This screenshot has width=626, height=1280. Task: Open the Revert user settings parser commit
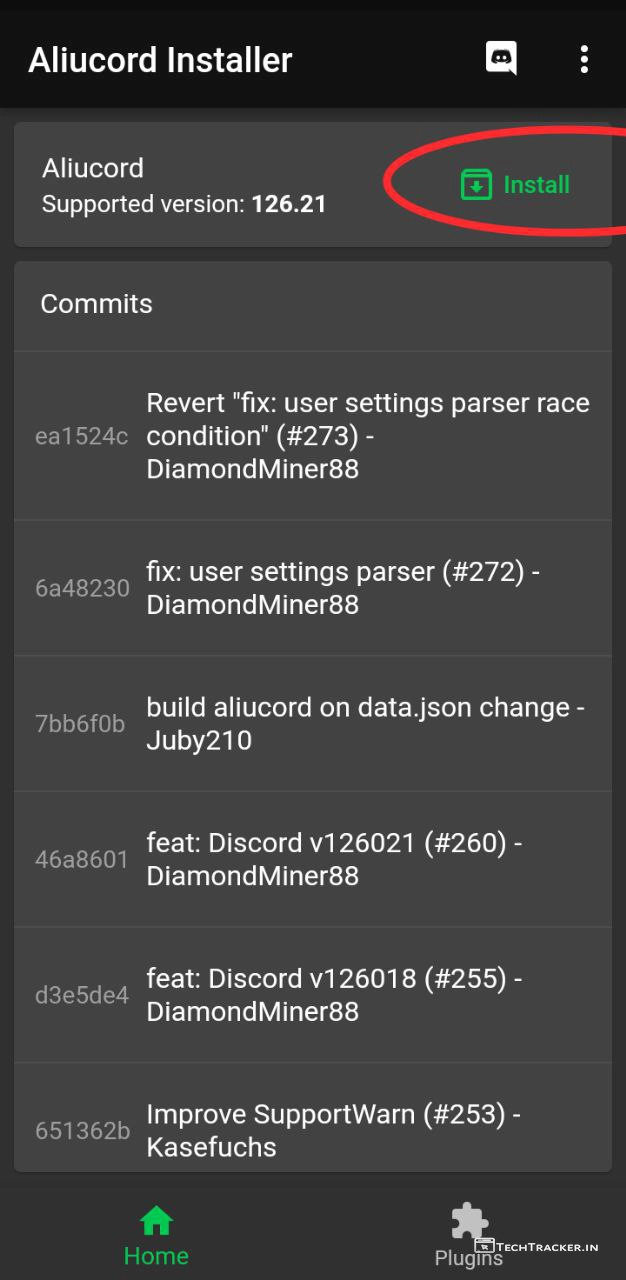(x=367, y=436)
